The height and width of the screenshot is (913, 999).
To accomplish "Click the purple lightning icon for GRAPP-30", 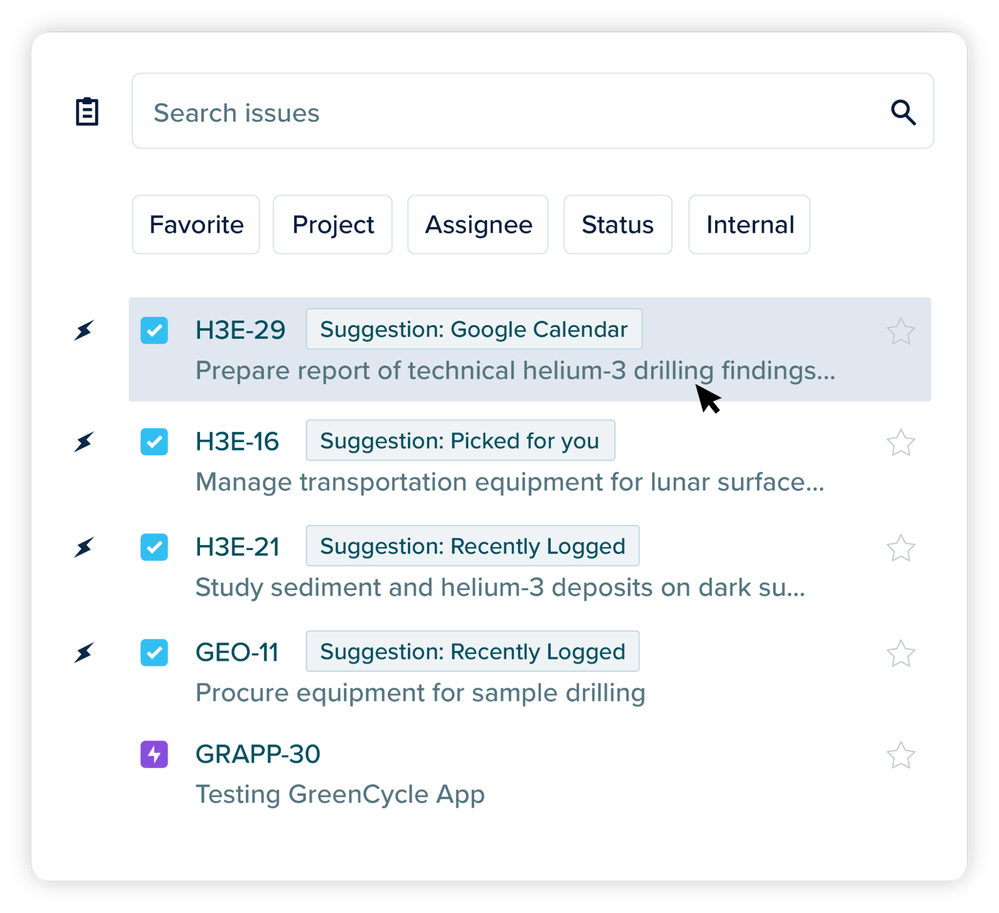I will 154,754.
